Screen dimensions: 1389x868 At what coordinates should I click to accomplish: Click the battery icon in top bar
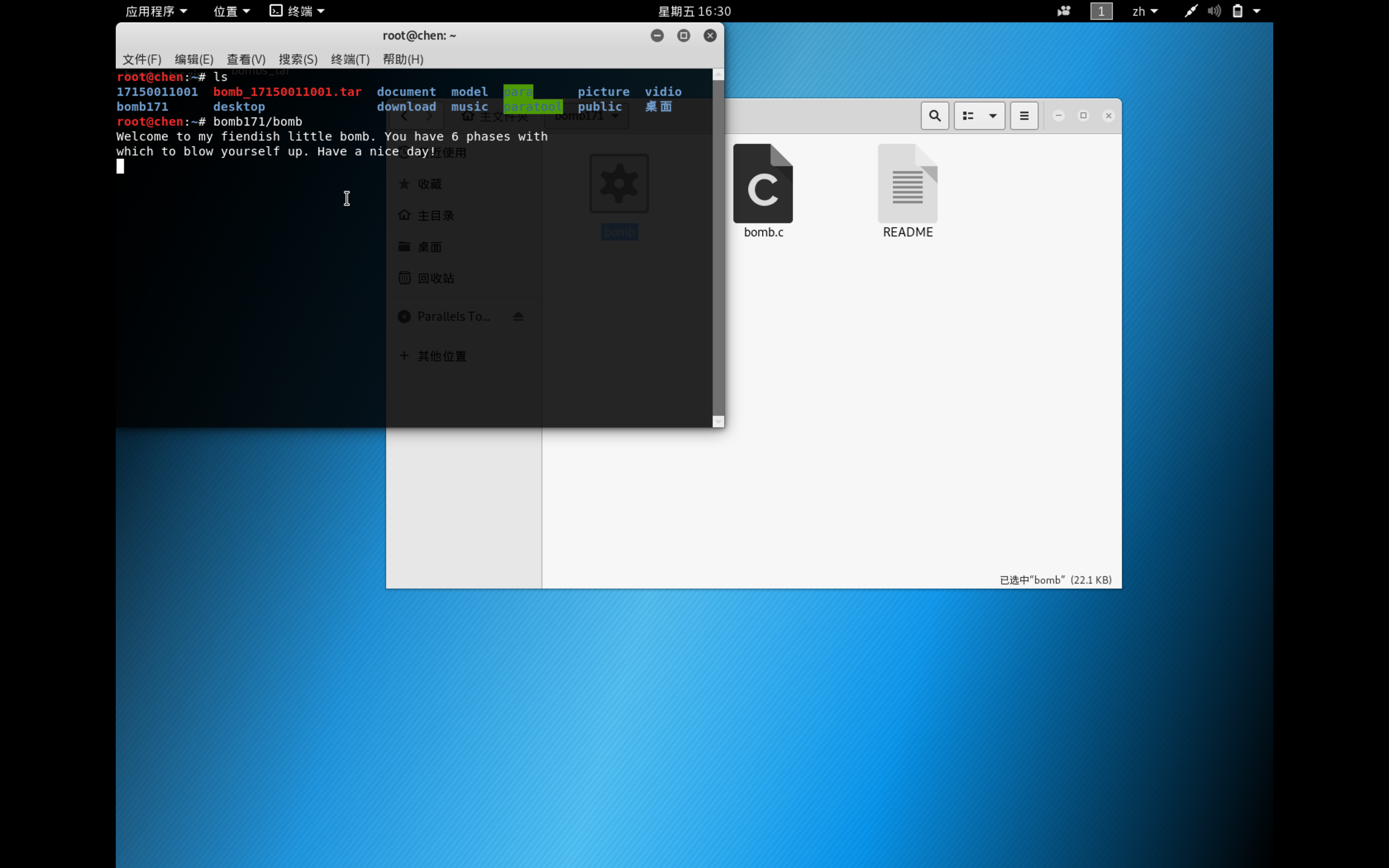(1237, 11)
